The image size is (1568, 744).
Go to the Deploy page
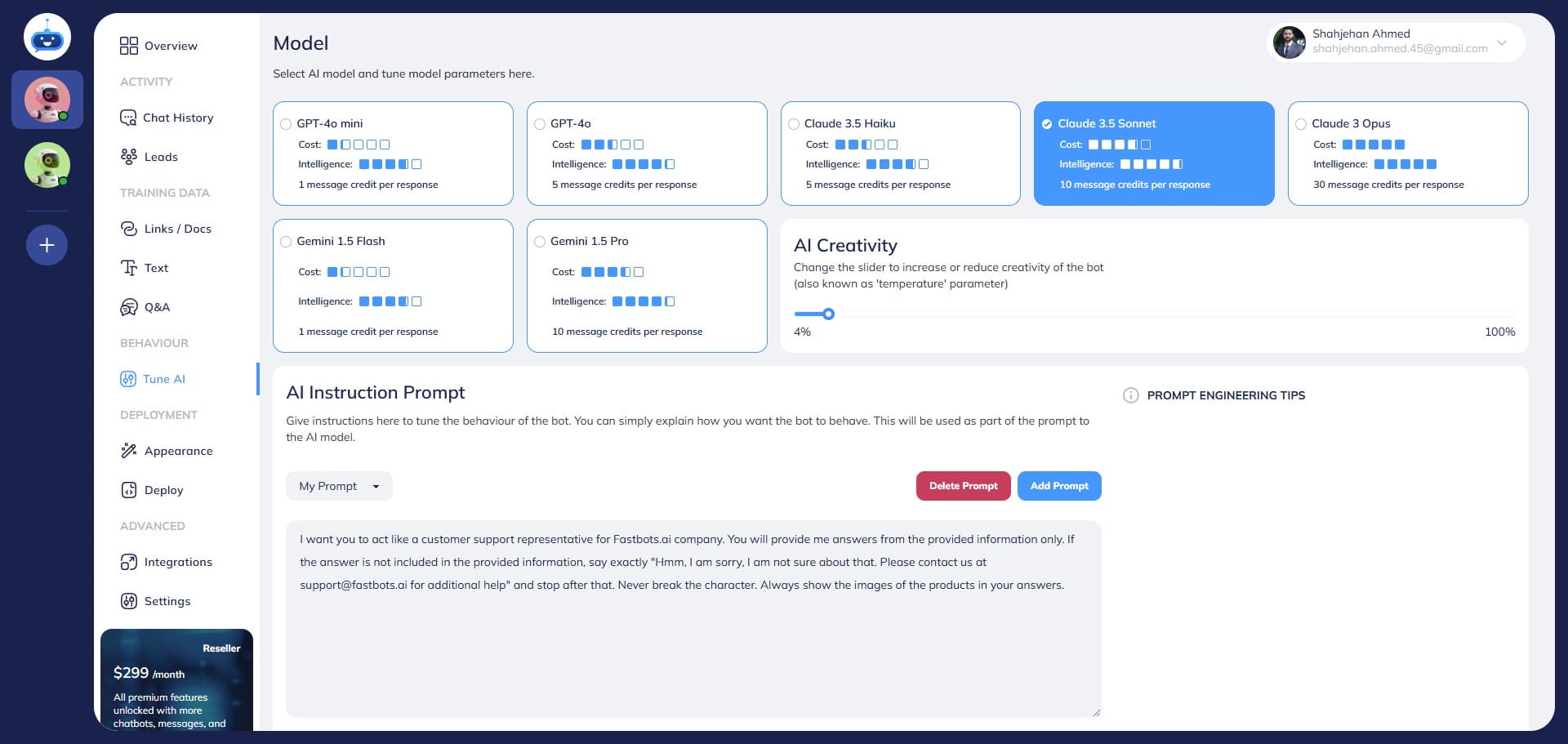163,490
